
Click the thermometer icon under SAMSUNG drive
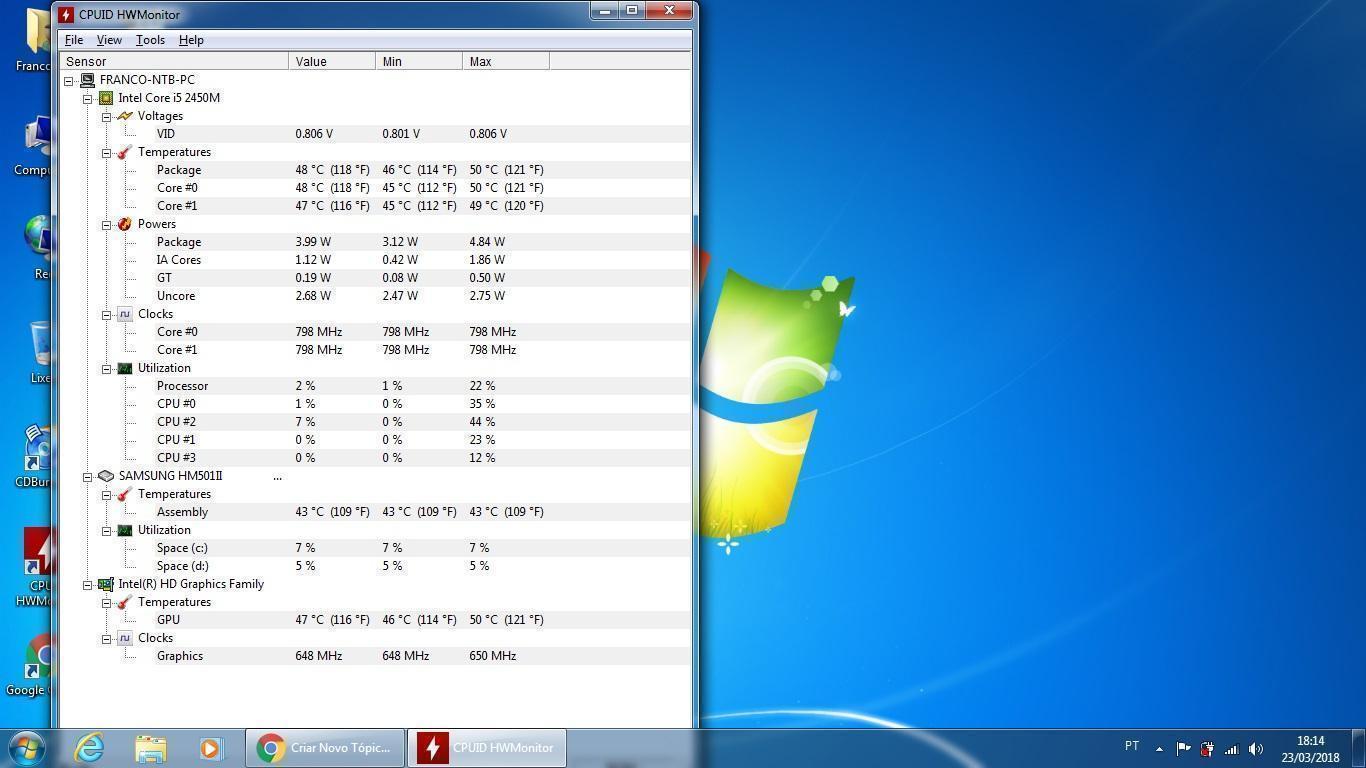coord(124,494)
